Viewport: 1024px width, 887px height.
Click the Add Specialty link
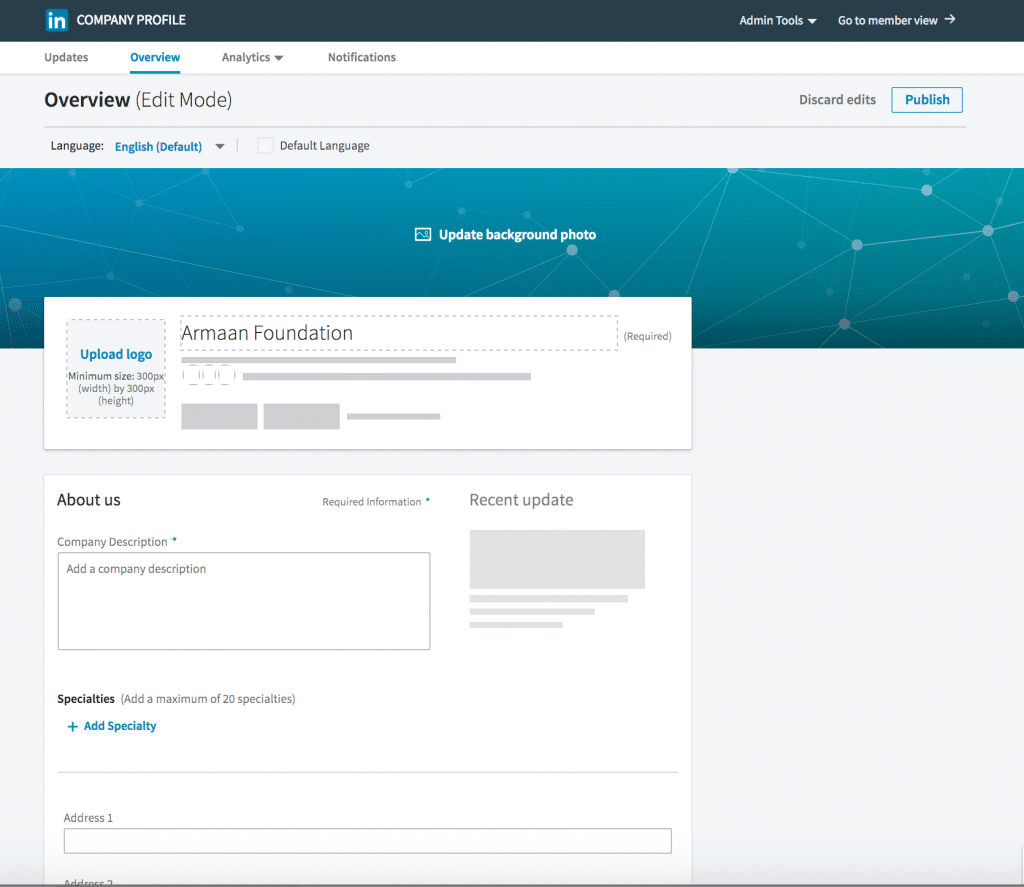[119, 726]
